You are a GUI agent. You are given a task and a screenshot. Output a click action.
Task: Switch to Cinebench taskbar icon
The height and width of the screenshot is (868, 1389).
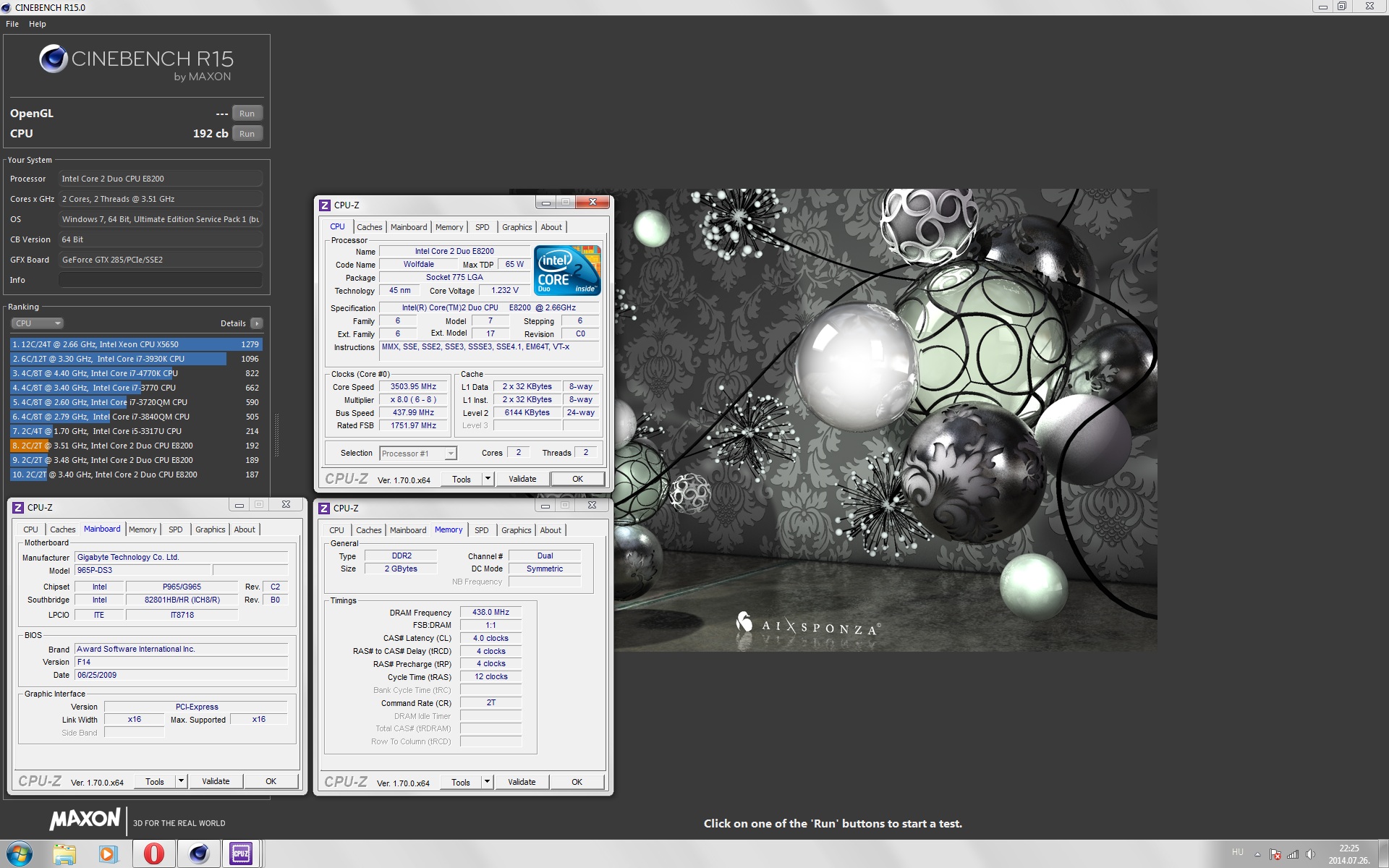pyautogui.click(x=198, y=854)
